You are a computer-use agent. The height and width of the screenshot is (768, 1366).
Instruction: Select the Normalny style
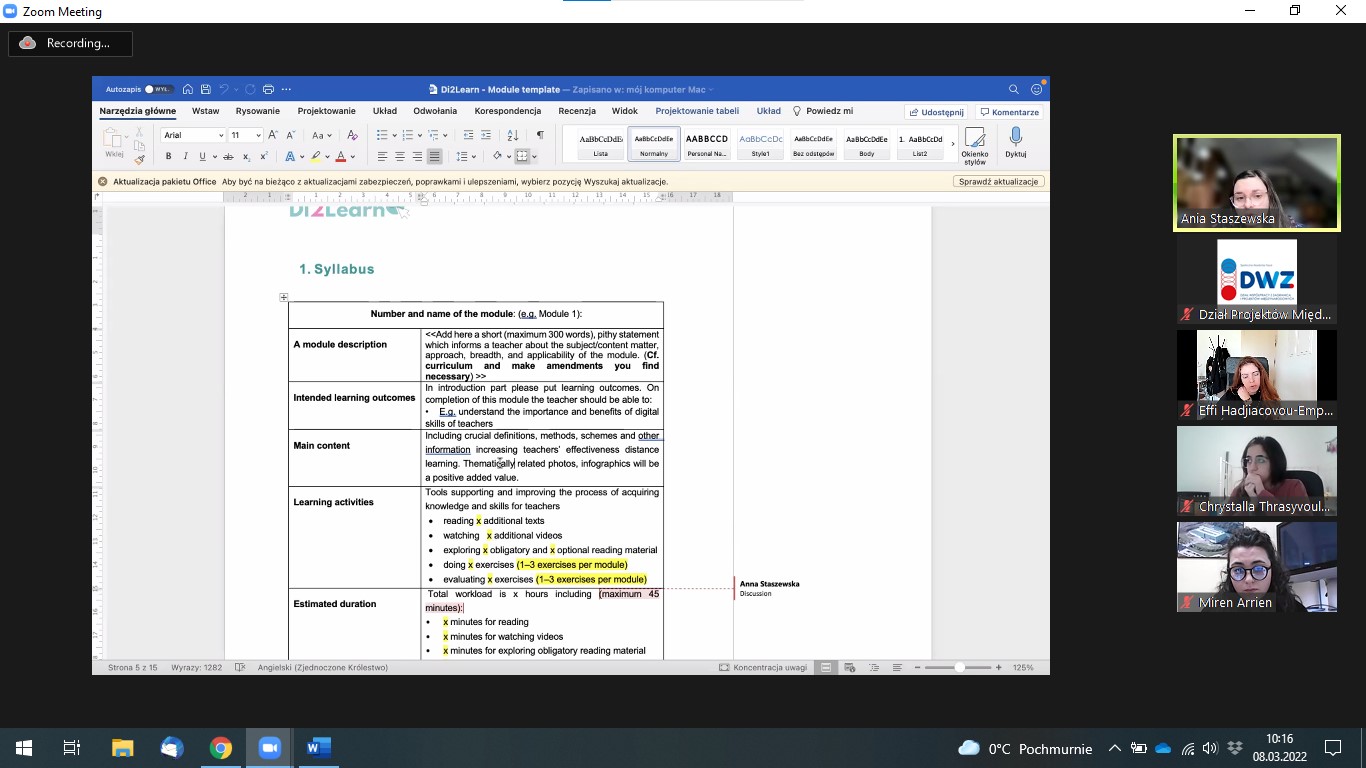[x=654, y=144]
